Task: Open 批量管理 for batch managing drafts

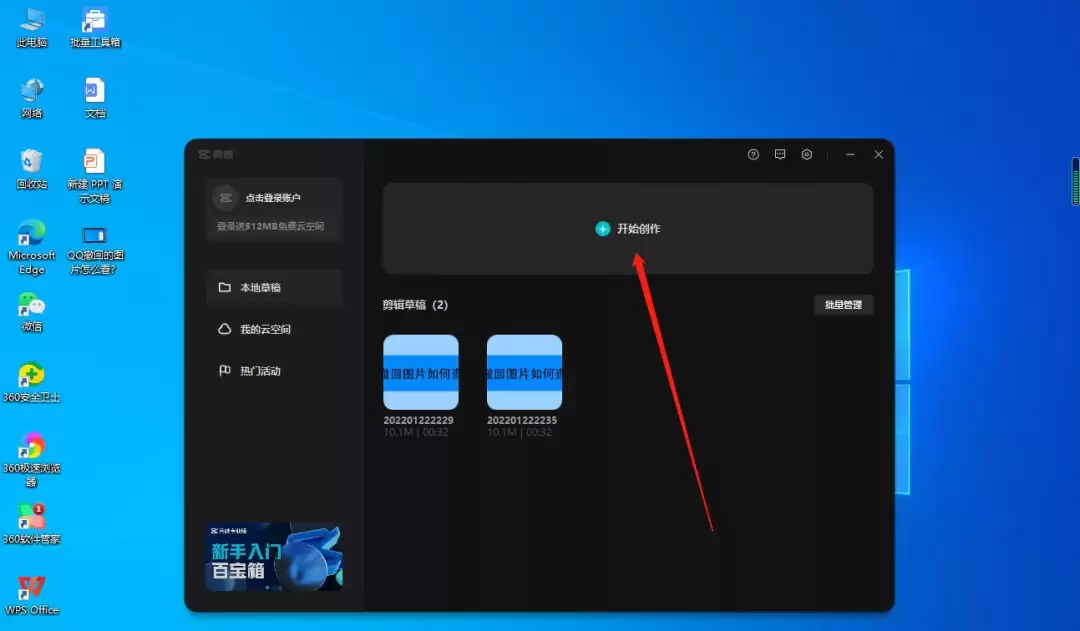Action: point(843,304)
